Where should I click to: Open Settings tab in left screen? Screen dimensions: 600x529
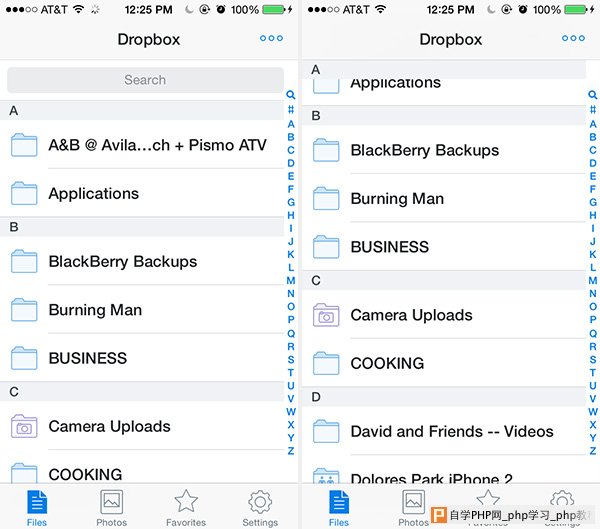click(x=260, y=508)
